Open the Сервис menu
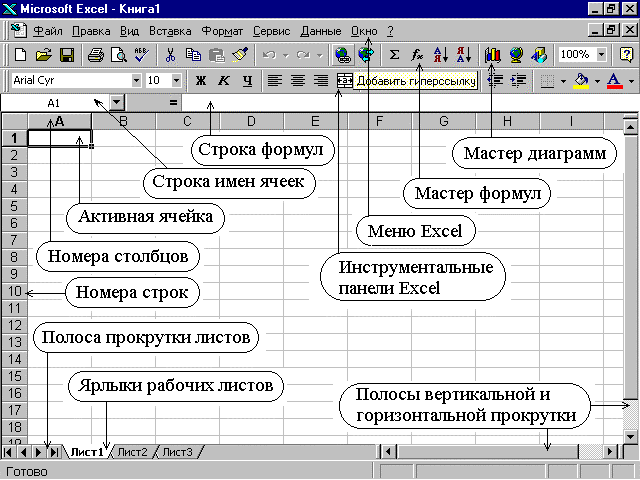Viewport: 640px width, 480px height. (x=271, y=31)
